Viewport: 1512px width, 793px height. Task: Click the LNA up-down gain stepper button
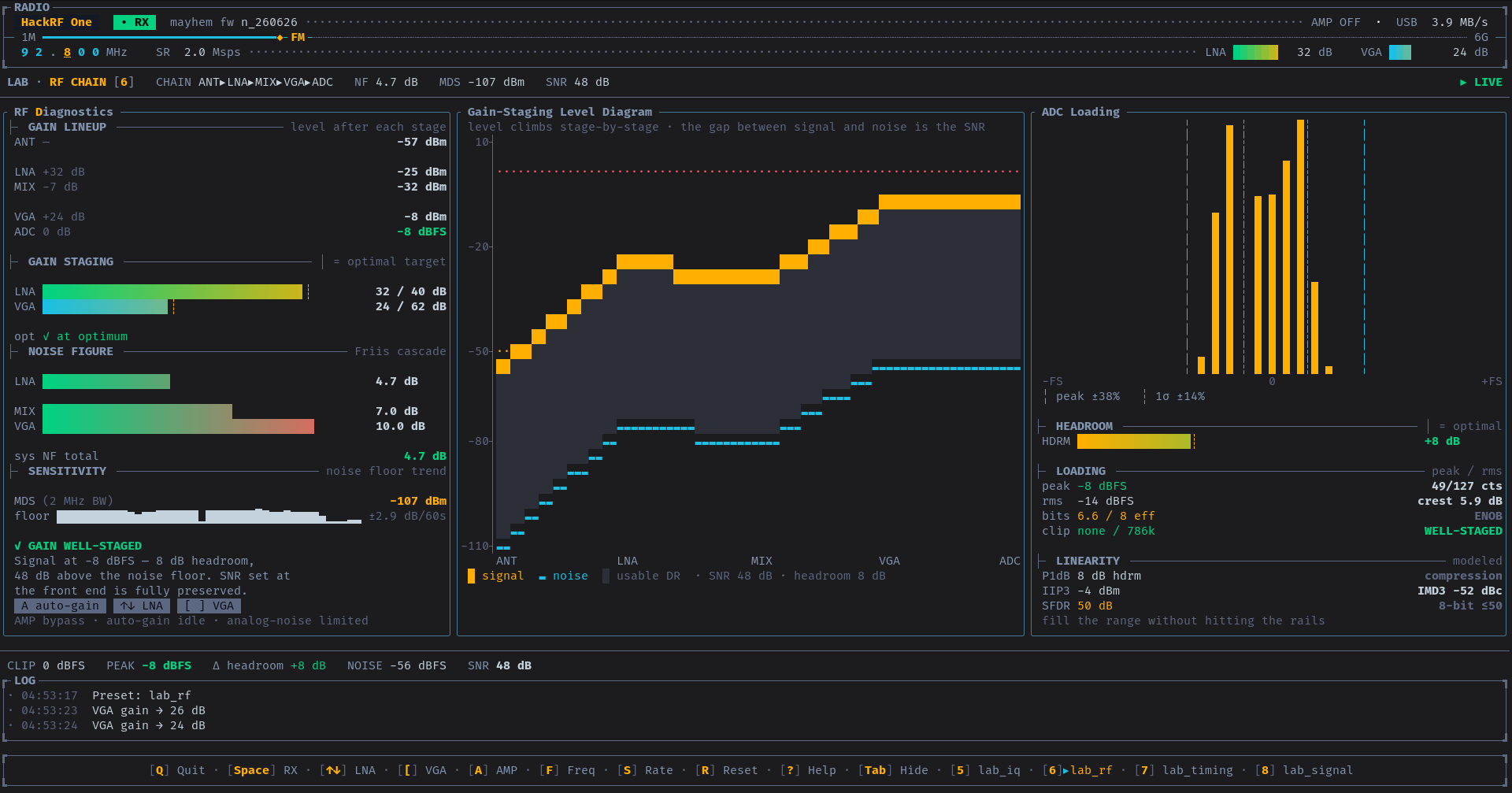(x=142, y=606)
